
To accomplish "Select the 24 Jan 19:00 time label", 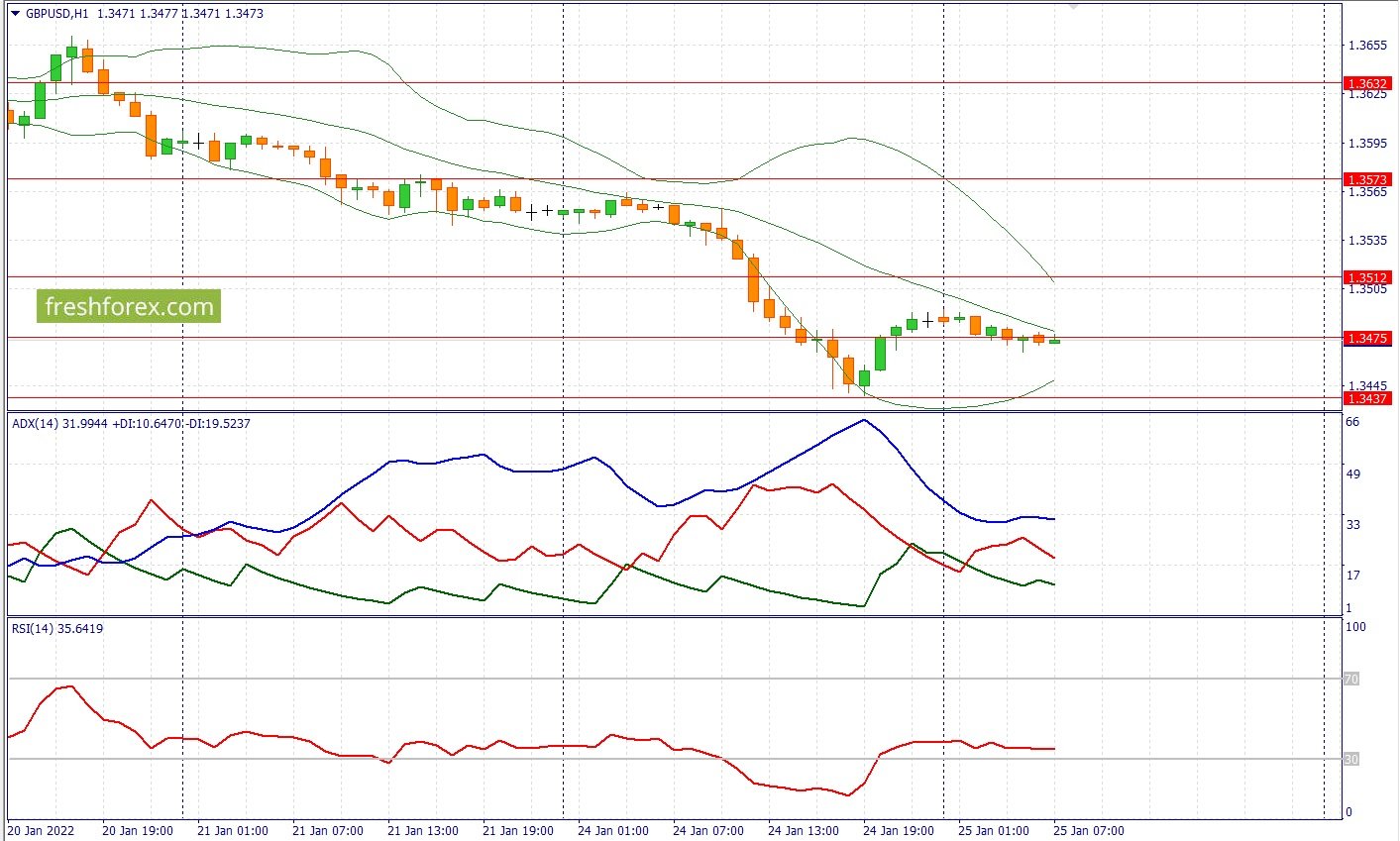I will tap(899, 831).
